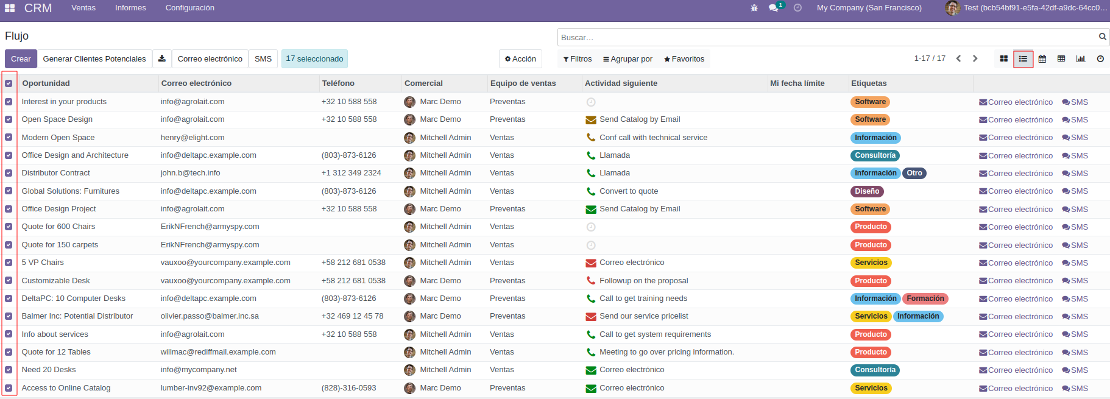The height and width of the screenshot is (399, 1110).
Task: Click the Crear button
Action: coord(21,59)
